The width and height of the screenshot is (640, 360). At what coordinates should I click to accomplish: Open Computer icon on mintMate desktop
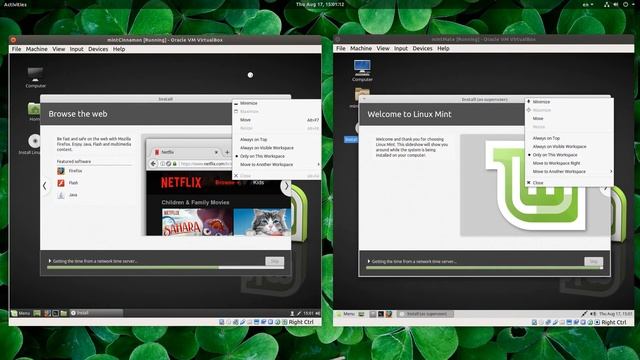362,67
